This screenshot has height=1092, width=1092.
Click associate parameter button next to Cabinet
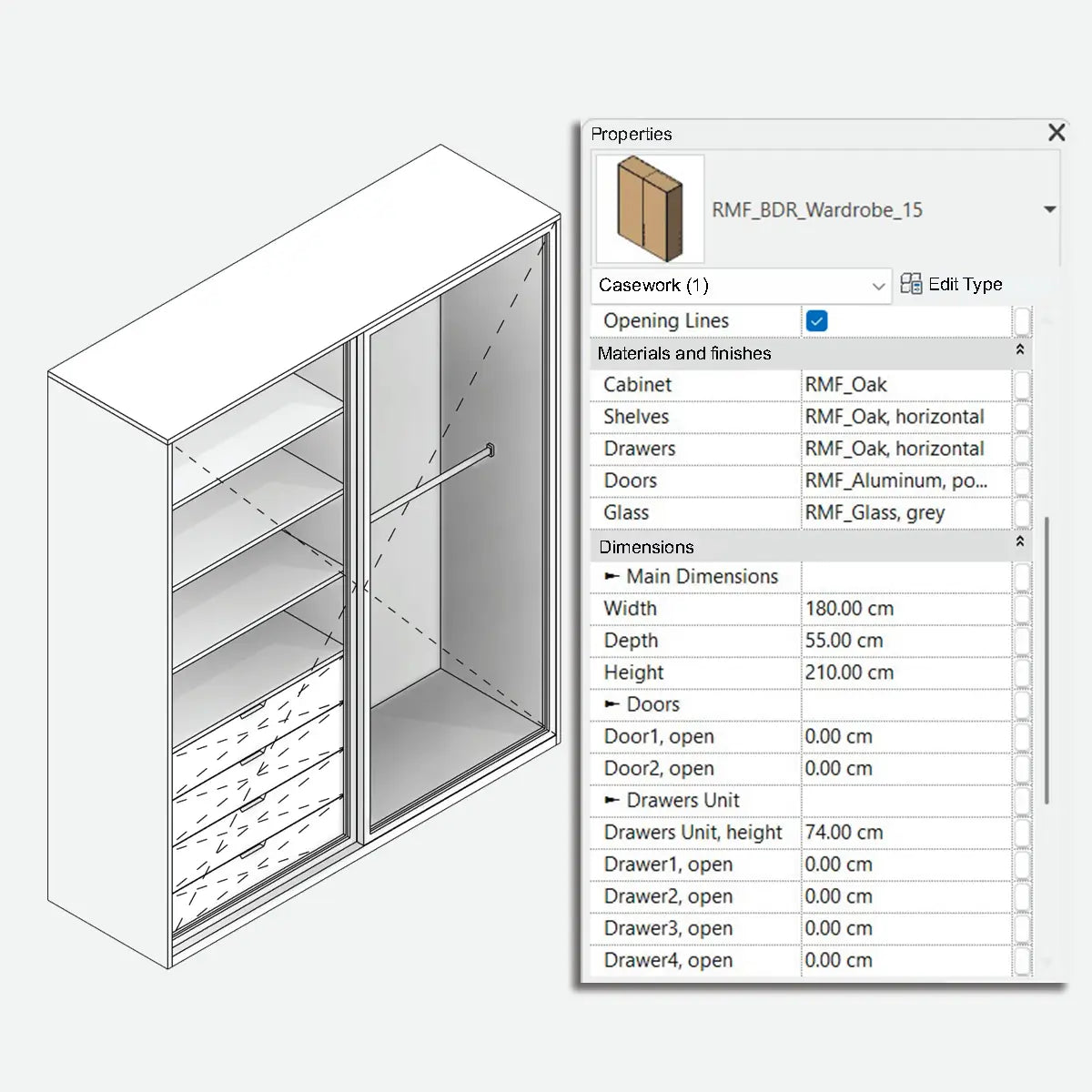click(1023, 384)
